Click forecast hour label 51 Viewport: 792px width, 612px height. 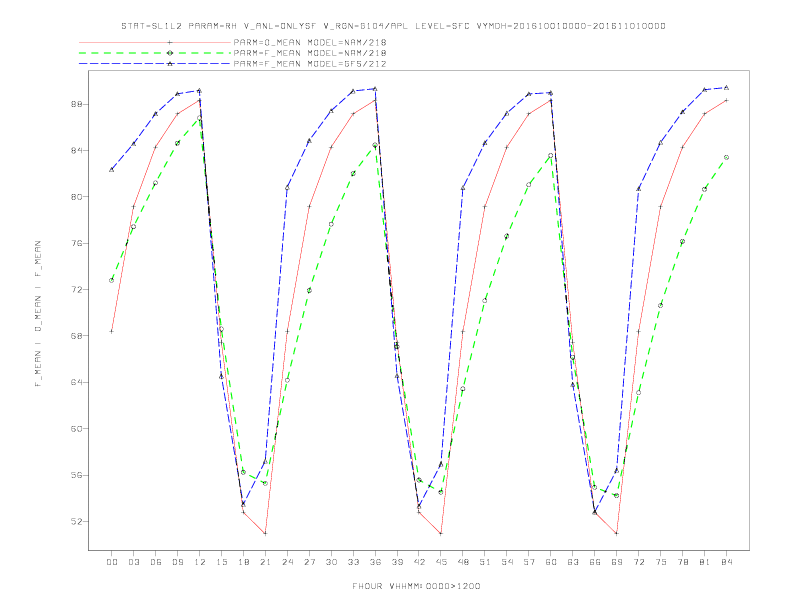click(x=485, y=562)
